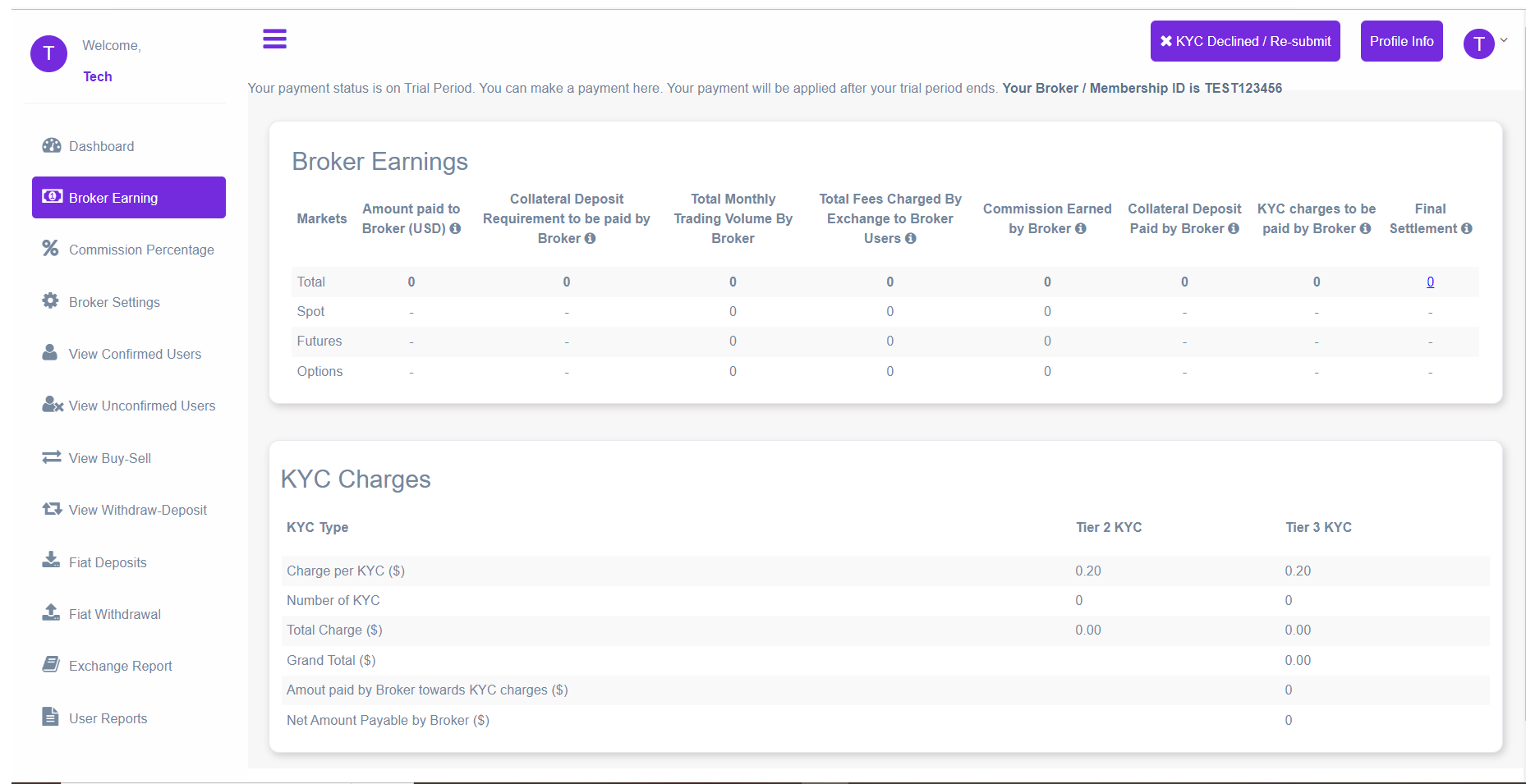Open Exchange Report via its book icon
Image resolution: width=1526 pixels, height=784 pixels.
[x=51, y=665]
